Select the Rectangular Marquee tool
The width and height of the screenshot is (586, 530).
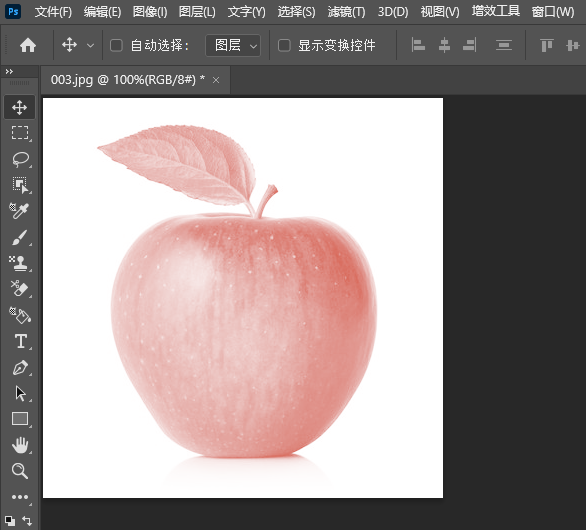[20, 133]
